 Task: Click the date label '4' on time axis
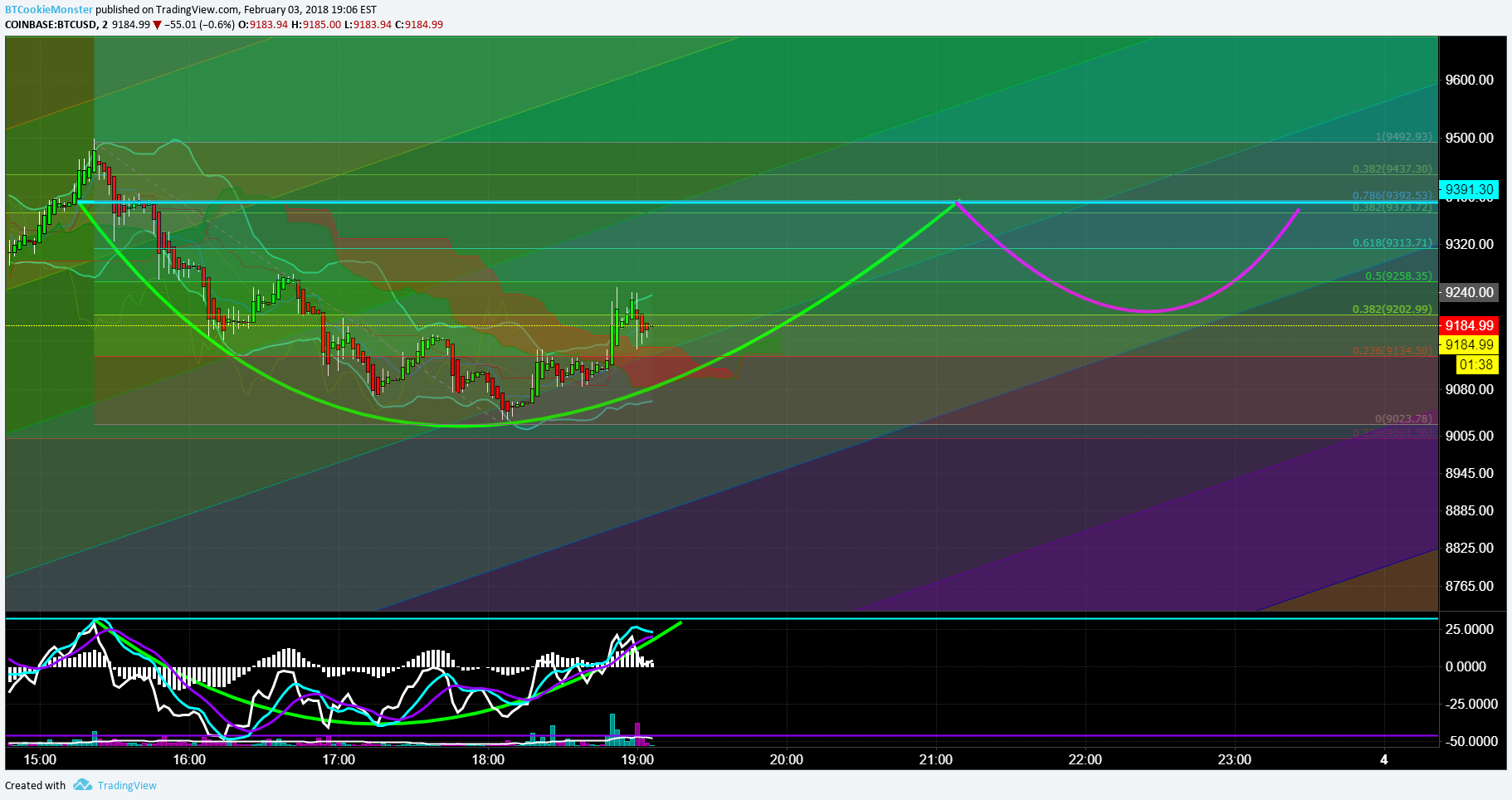[x=1383, y=759]
